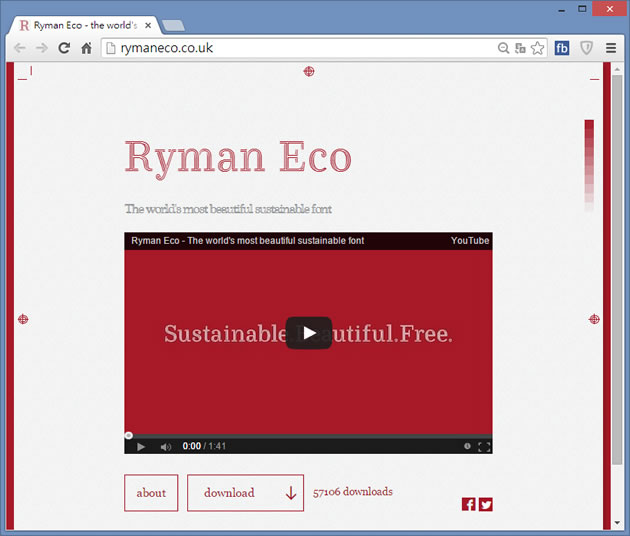Click the scrollbar down arrow

tap(617, 523)
